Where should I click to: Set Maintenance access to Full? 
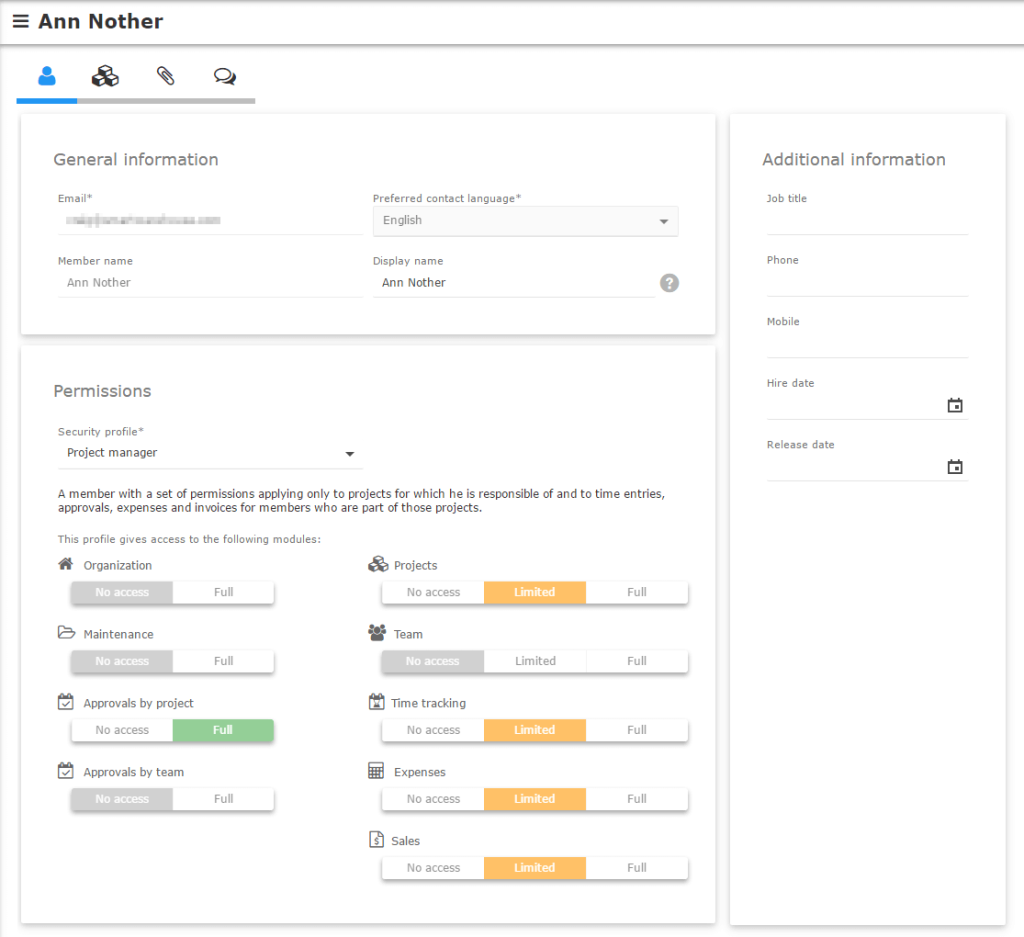click(x=223, y=661)
